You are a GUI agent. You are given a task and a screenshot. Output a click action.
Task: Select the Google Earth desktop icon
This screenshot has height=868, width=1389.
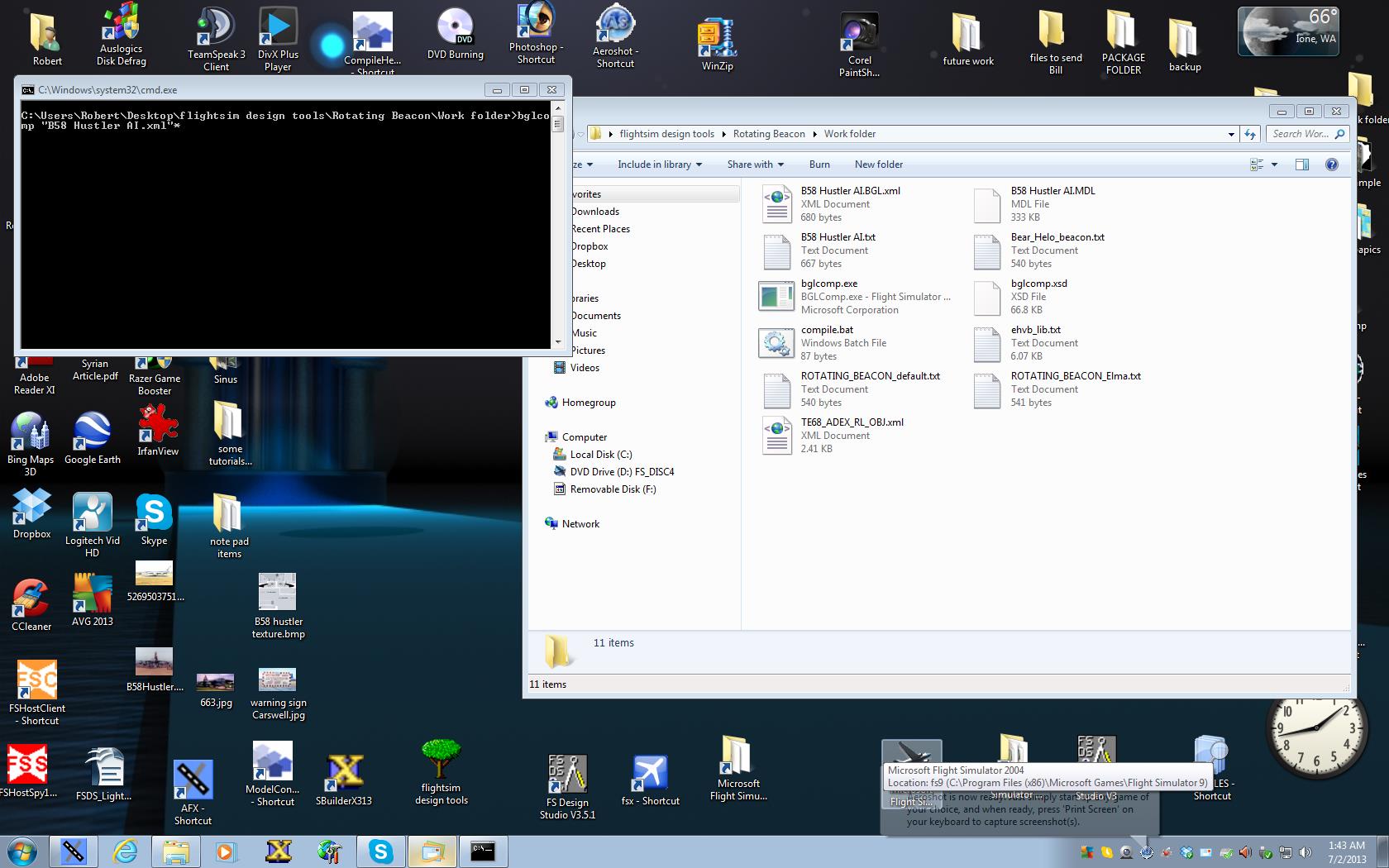93,439
